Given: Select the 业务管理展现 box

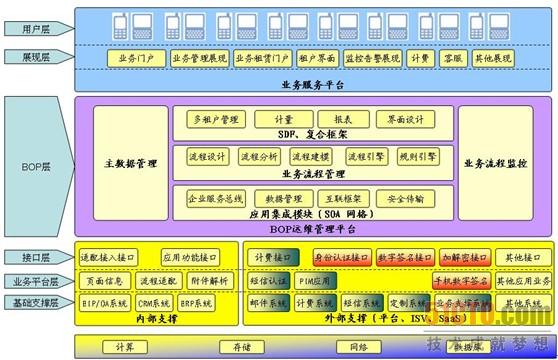Looking at the screenshot, I should pos(199,58).
